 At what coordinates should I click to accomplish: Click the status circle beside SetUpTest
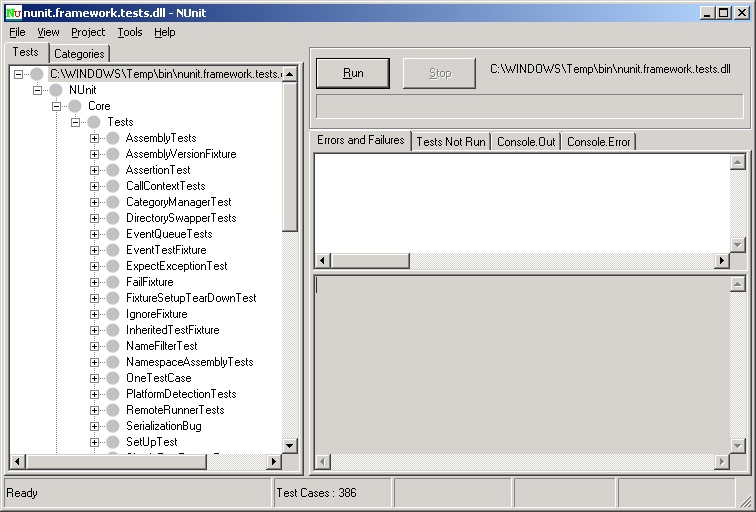click(113, 442)
